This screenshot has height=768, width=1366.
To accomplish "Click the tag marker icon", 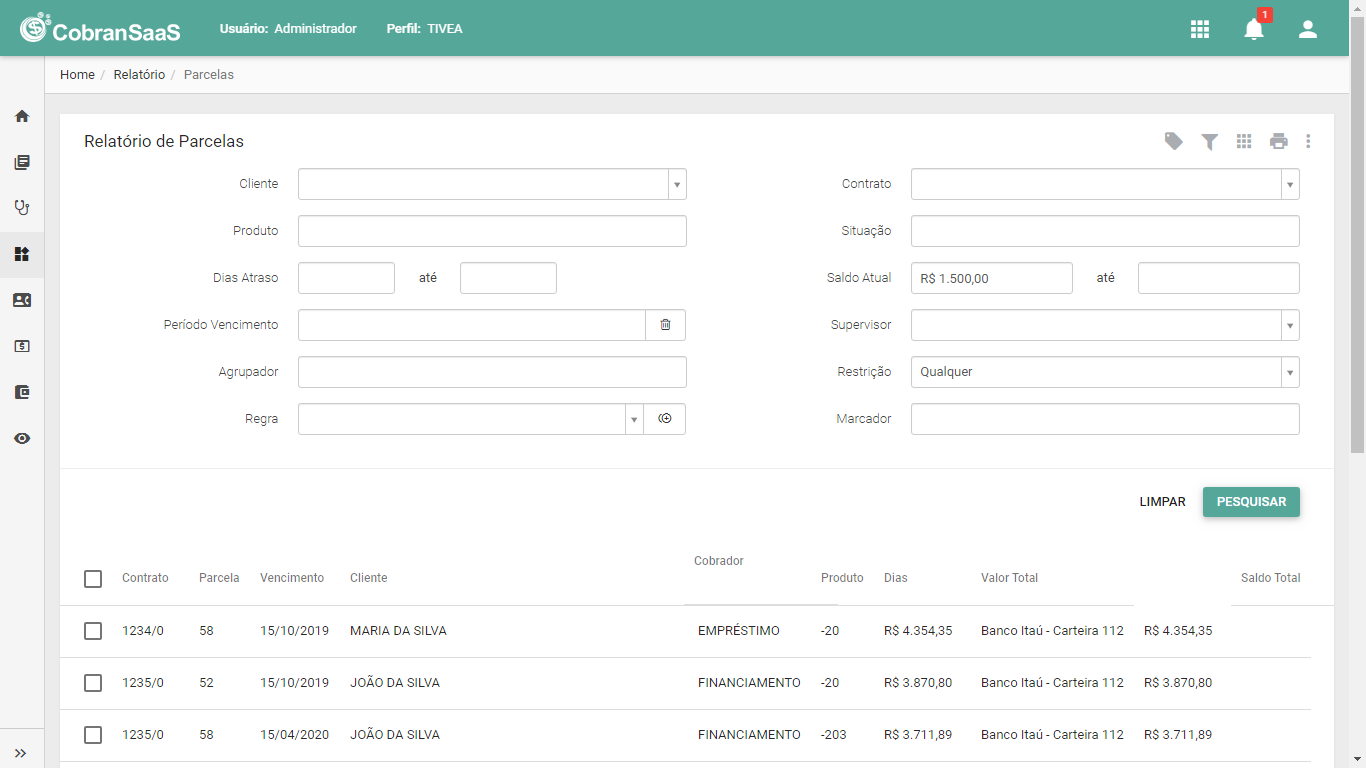I will tap(1174, 141).
